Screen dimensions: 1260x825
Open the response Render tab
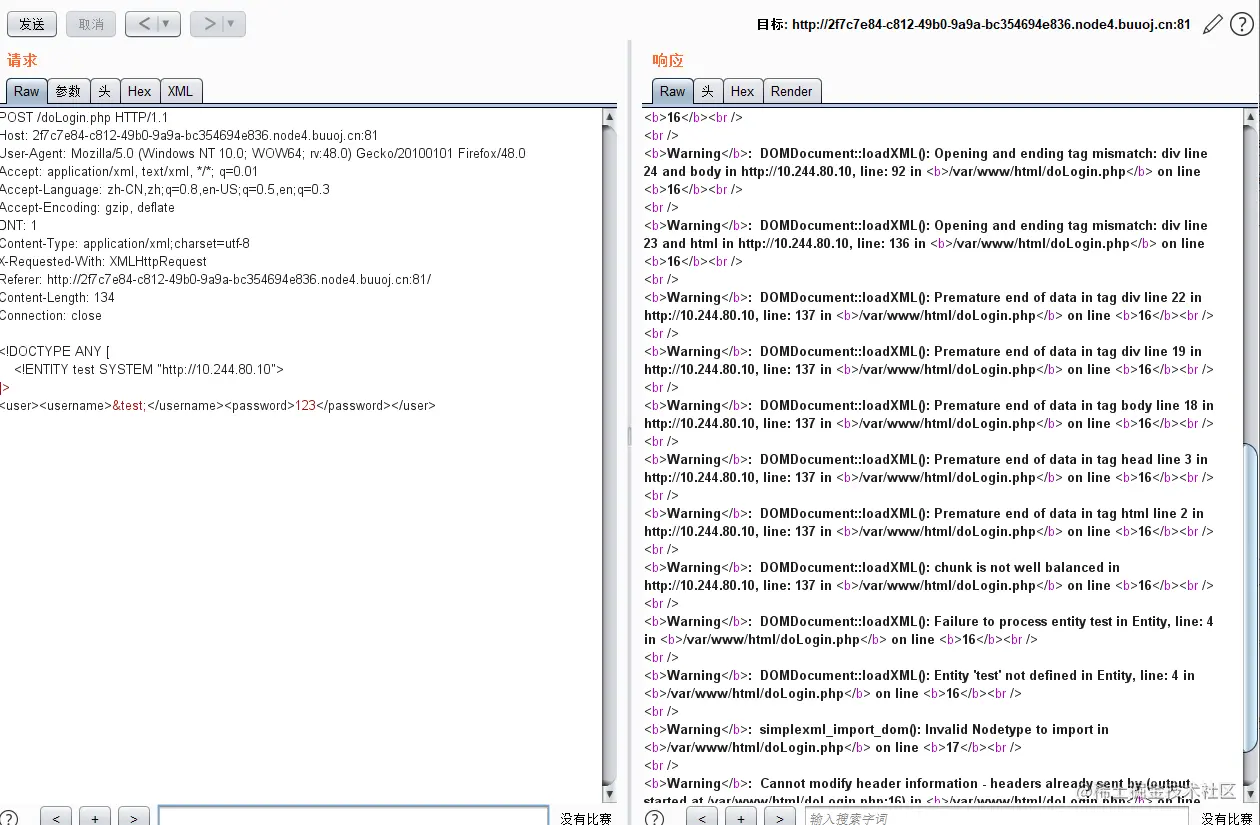click(x=792, y=91)
